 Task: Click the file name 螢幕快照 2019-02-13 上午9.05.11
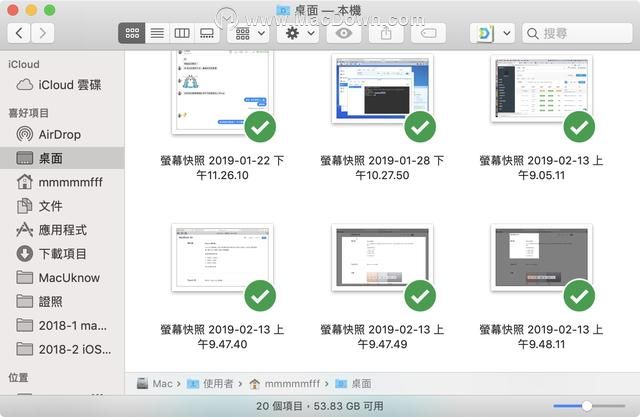(x=541, y=168)
